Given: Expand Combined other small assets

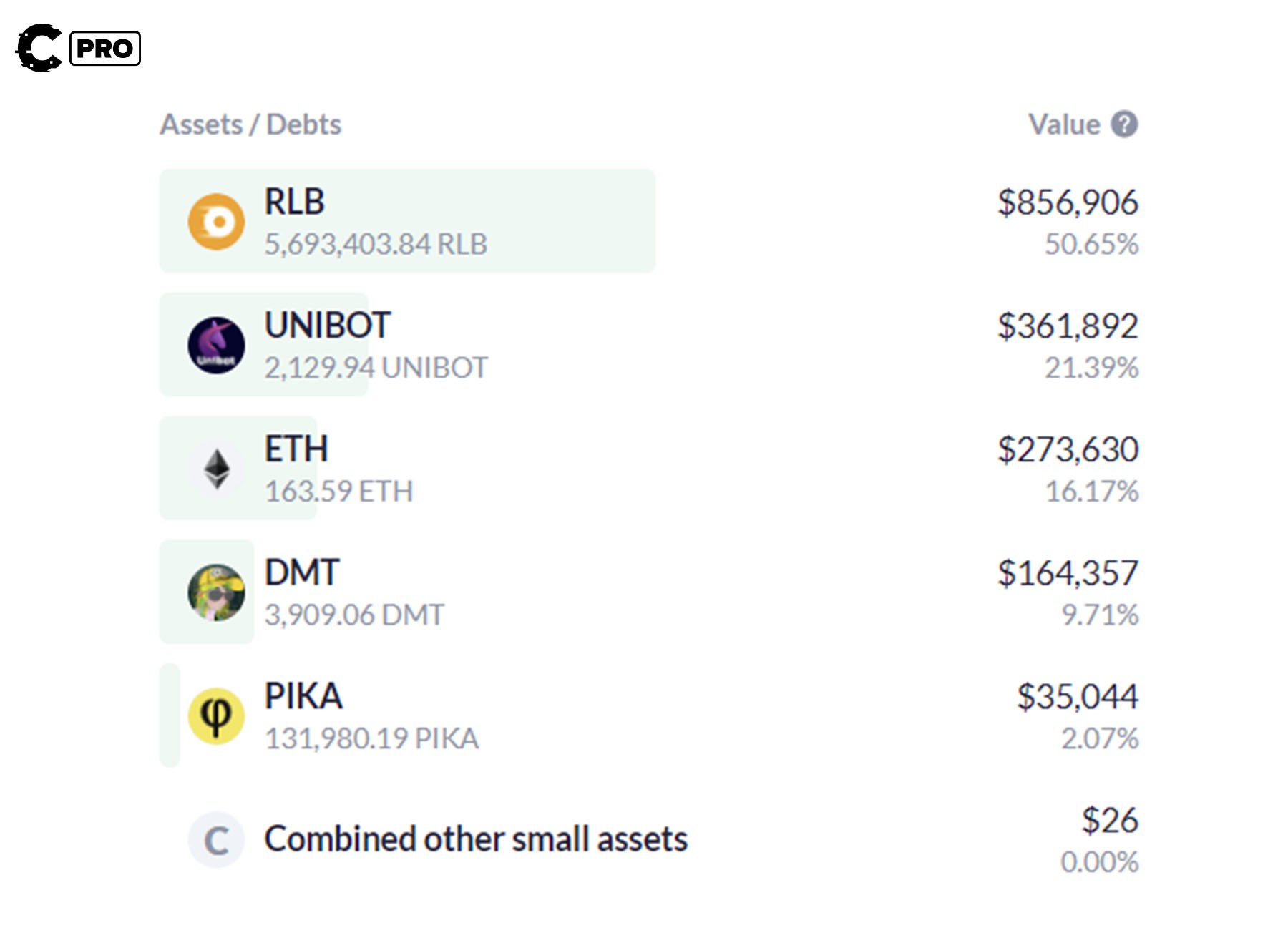Looking at the screenshot, I should [x=476, y=839].
